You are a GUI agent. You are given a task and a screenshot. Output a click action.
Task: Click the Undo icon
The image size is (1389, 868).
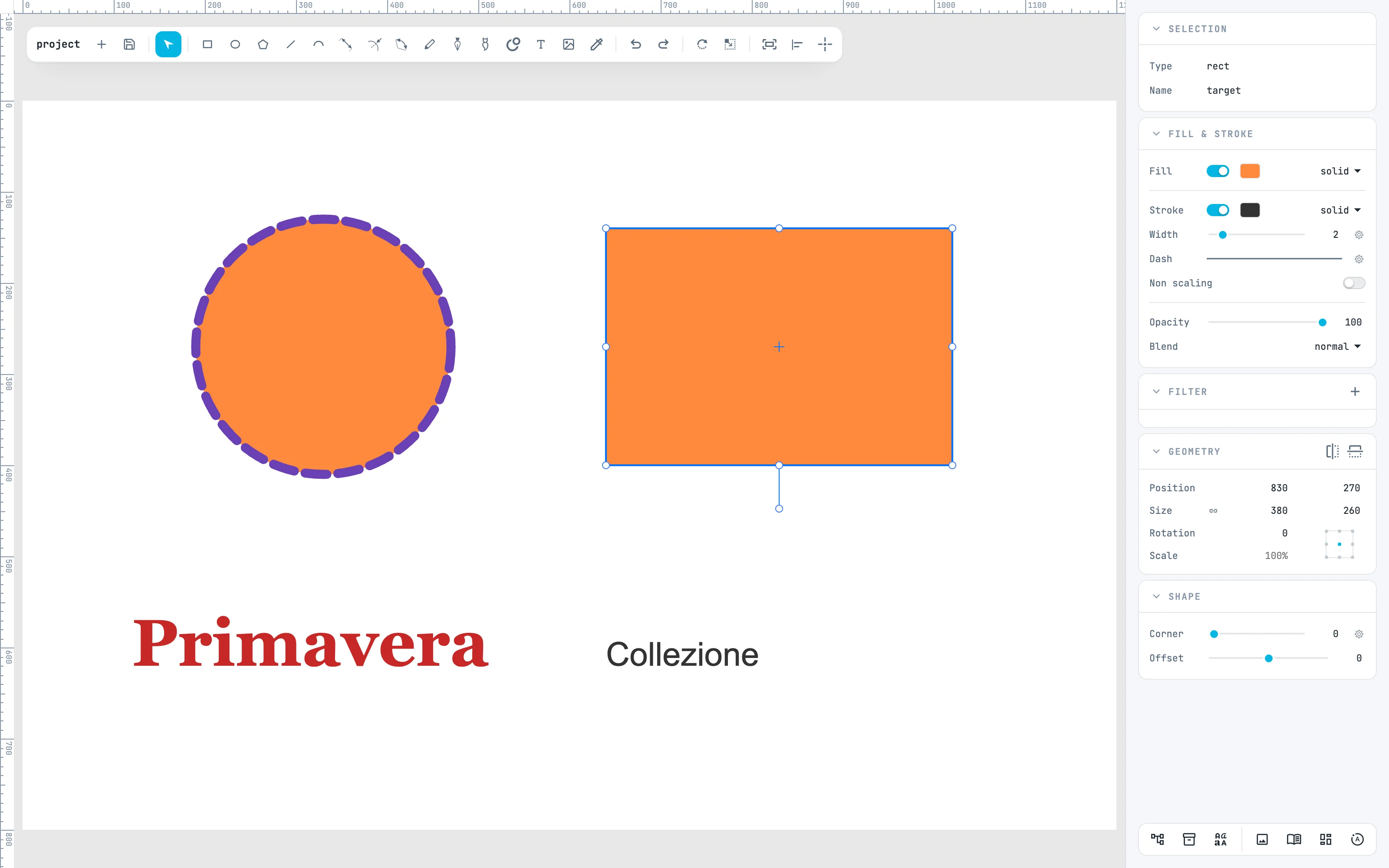coord(635,44)
